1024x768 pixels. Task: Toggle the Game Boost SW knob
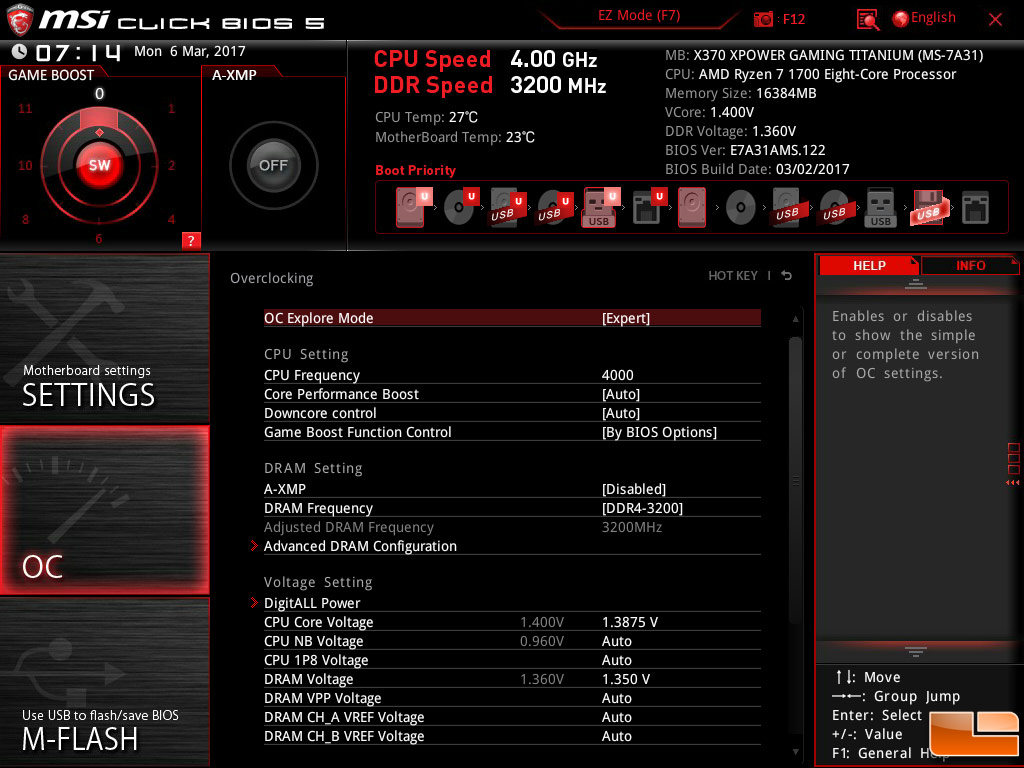(x=99, y=165)
